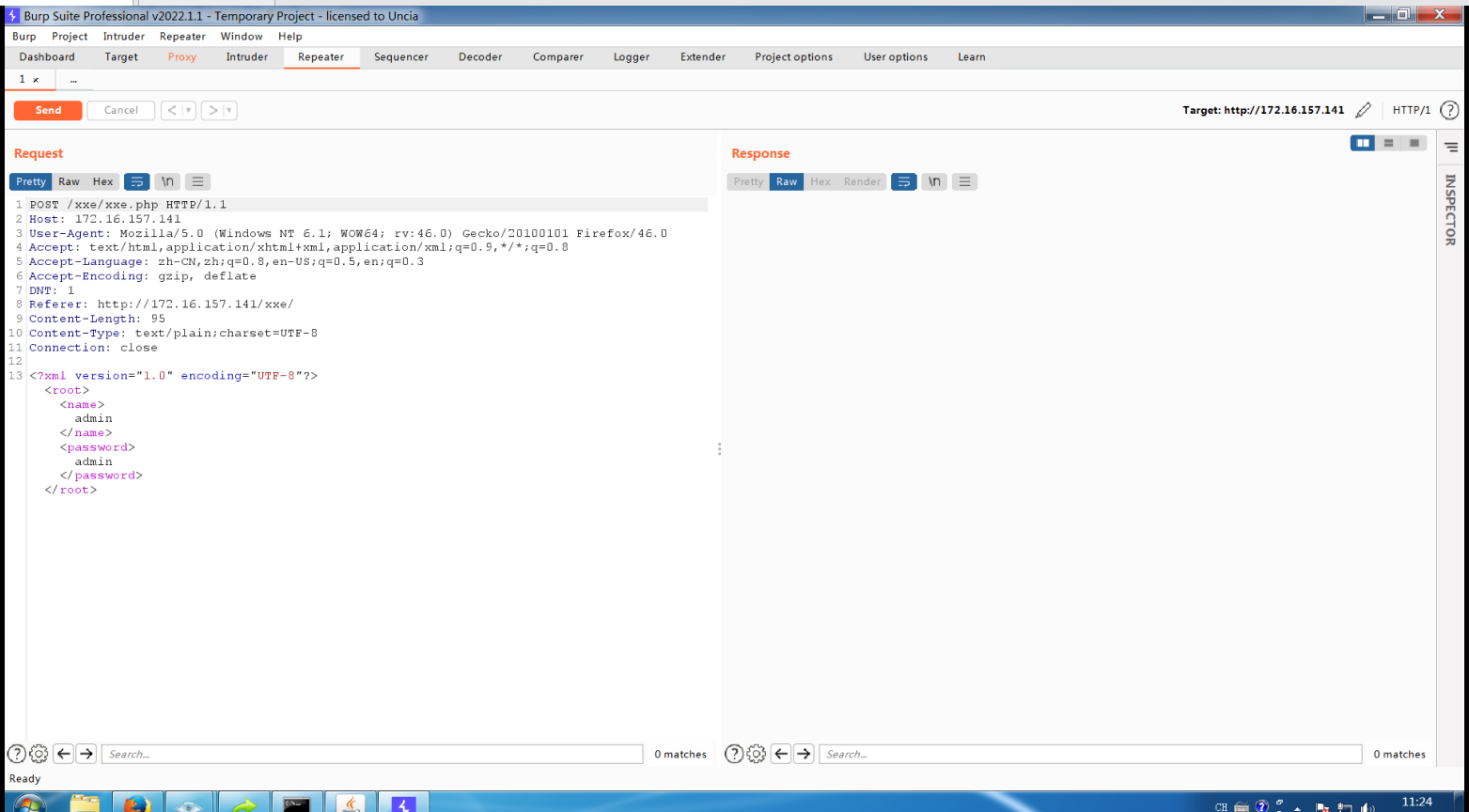
Task: Click the Send button
Action: [47, 110]
